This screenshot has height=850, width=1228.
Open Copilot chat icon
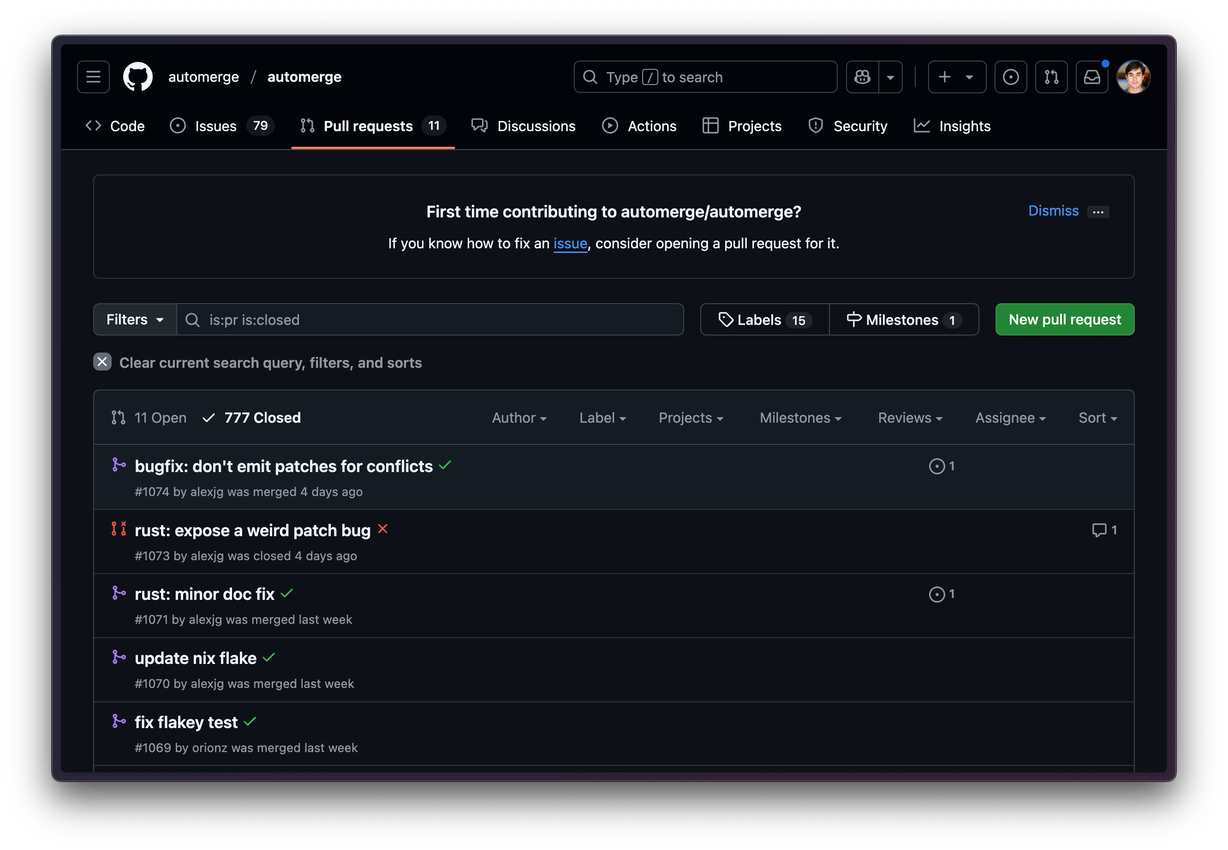click(862, 77)
